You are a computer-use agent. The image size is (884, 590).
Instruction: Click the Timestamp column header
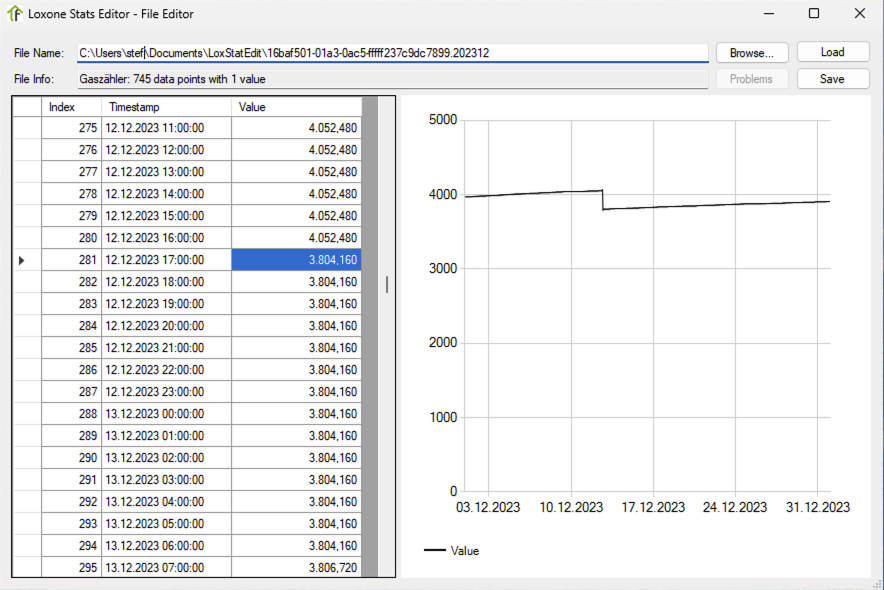click(x=165, y=107)
